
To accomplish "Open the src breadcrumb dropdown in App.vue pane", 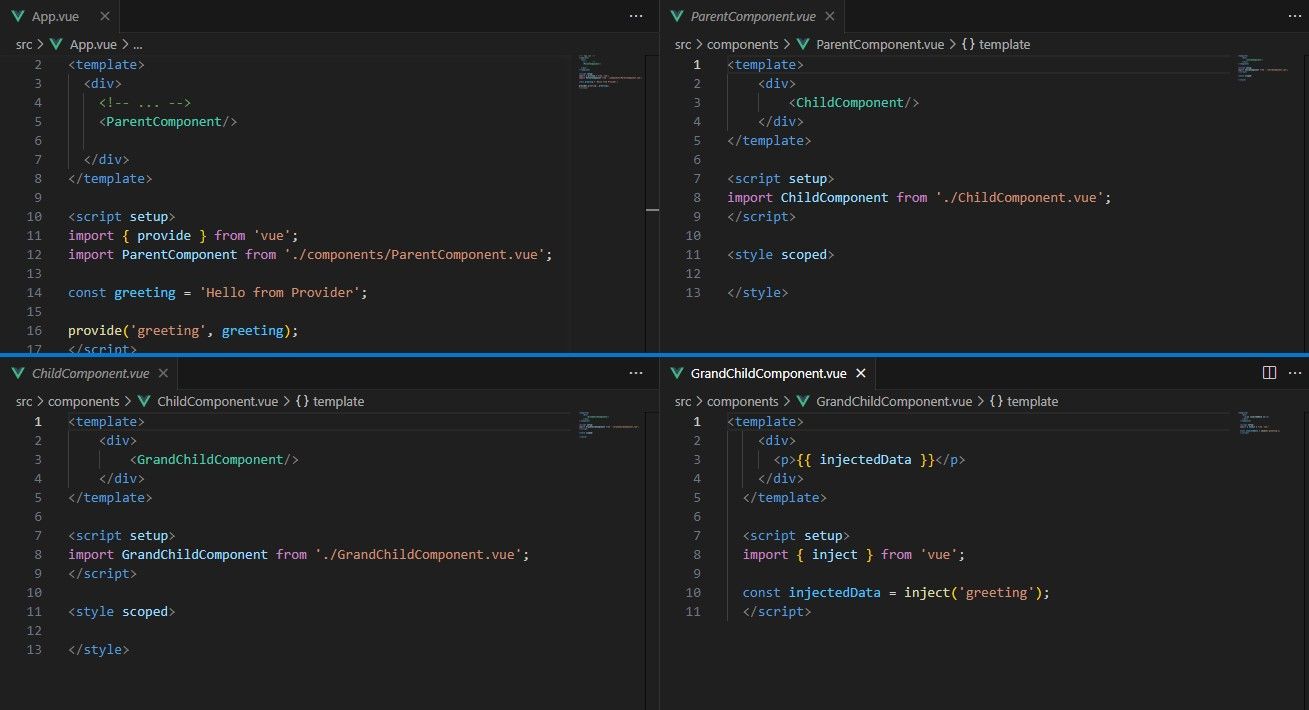I will pyautogui.click(x=22, y=44).
